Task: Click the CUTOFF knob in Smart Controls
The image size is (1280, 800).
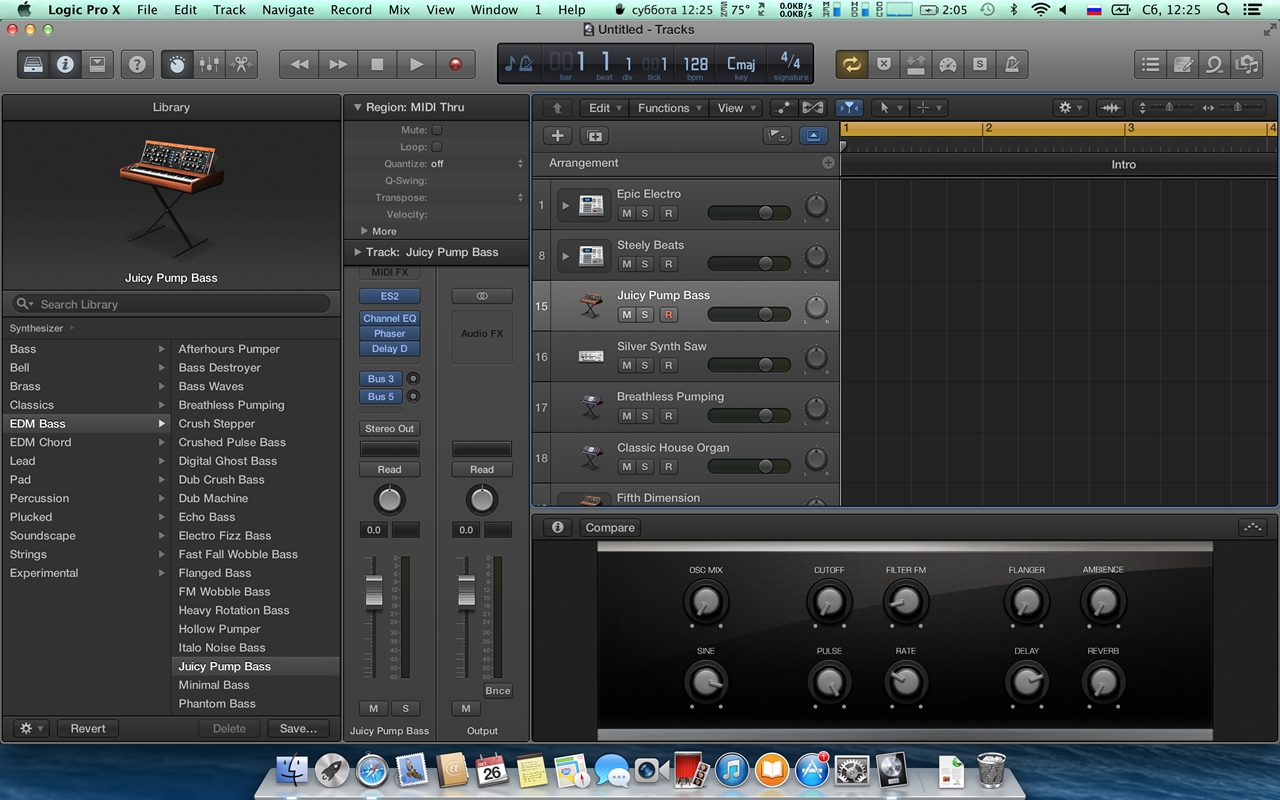Action: point(828,602)
